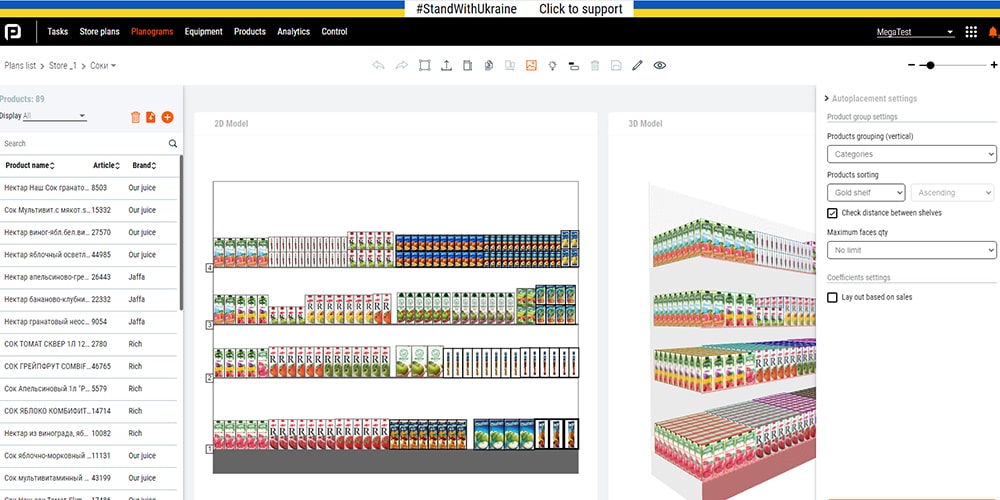Click the orange image display icon
Image resolution: width=1000 pixels, height=500 pixels.
pyautogui.click(x=531, y=65)
